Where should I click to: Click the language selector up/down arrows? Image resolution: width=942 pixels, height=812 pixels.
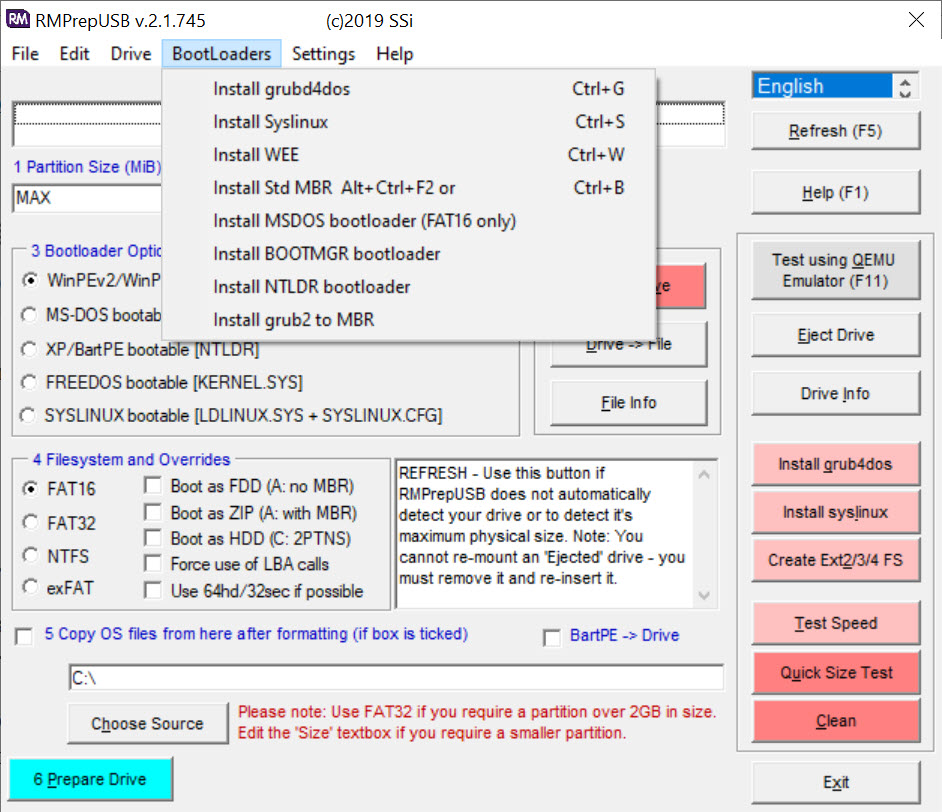click(x=905, y=86)
